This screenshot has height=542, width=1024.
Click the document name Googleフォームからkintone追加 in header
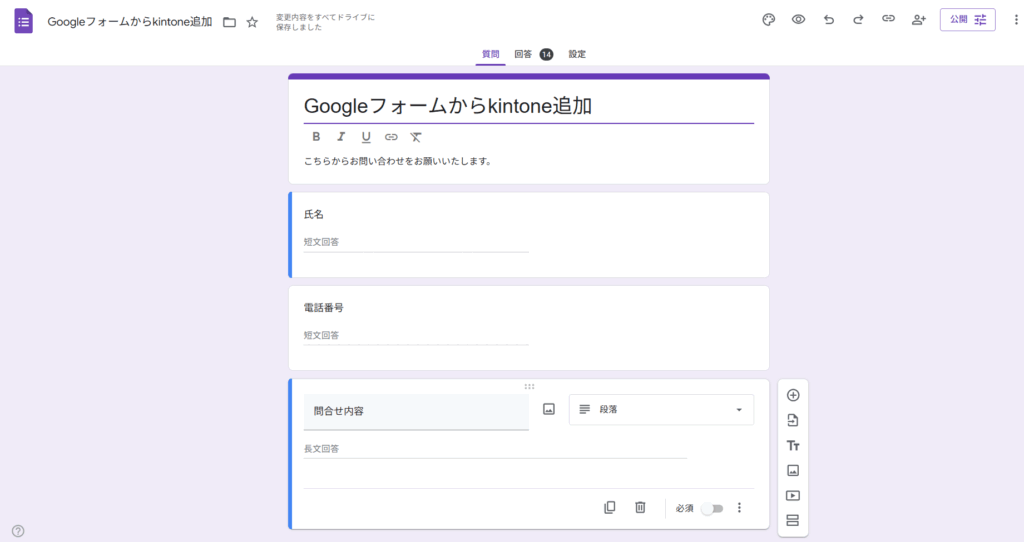130,22
